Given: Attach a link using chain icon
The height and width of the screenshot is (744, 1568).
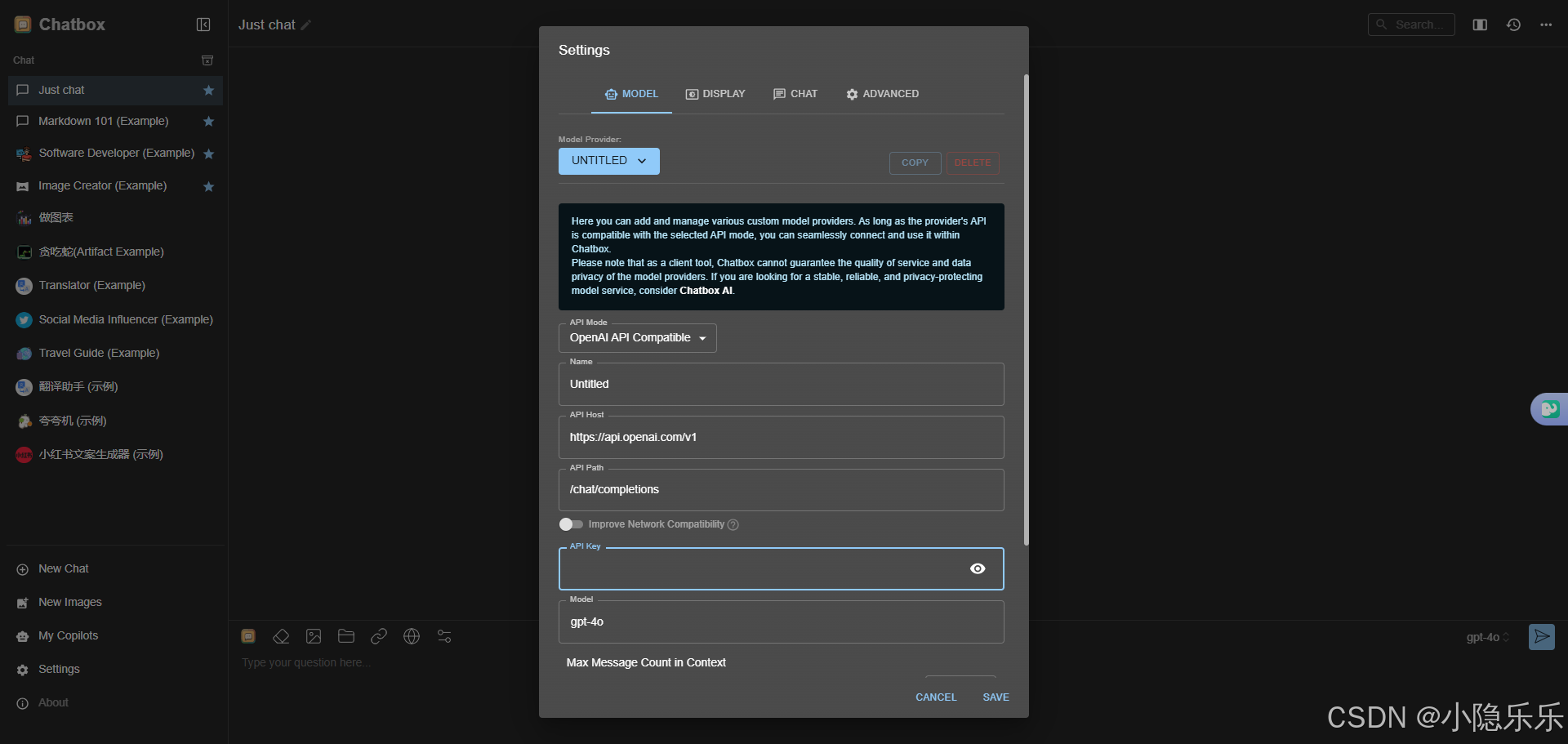Looking at the screenshot, I should (379, 636).
